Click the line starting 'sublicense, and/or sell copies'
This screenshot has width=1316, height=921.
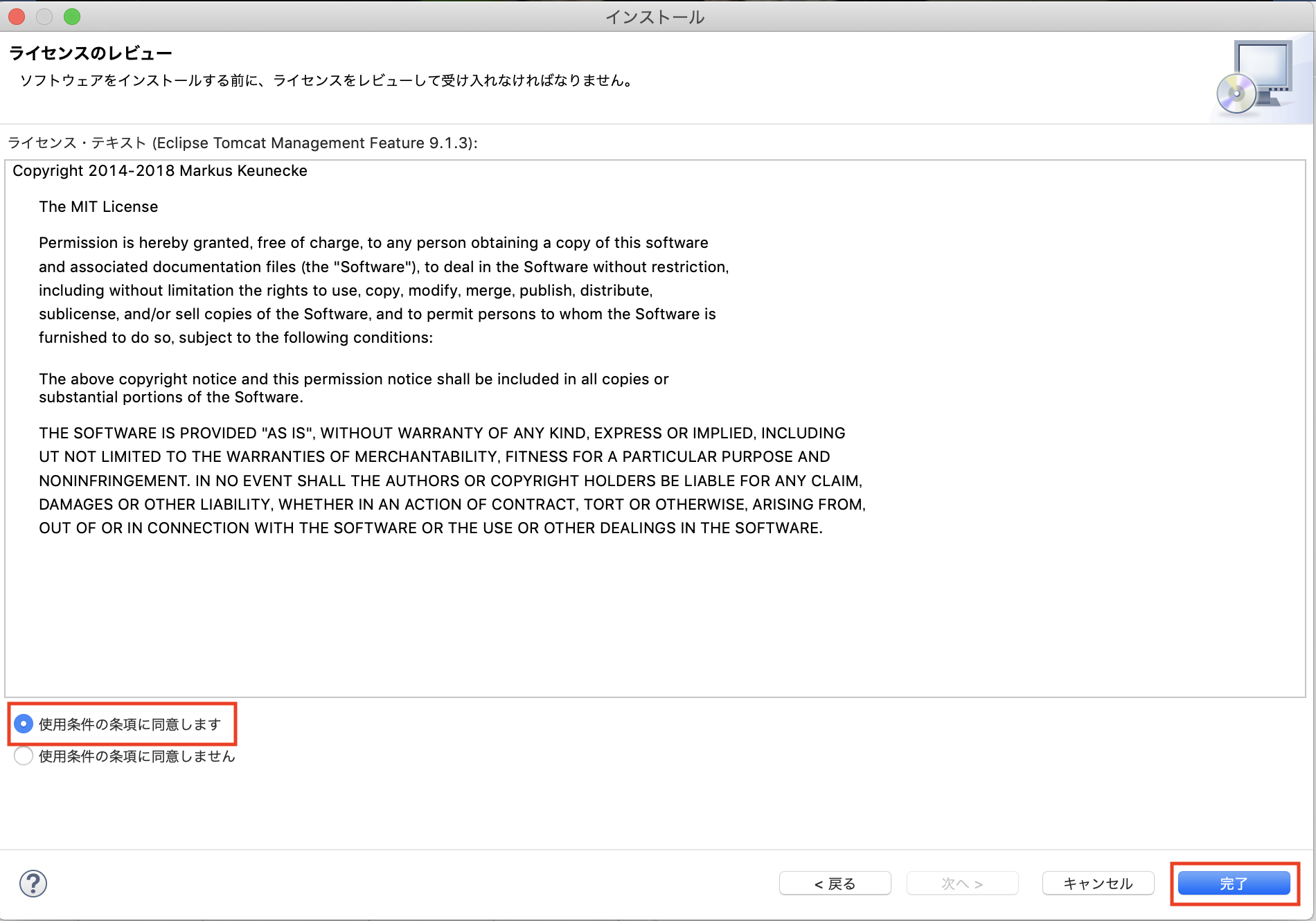point(377,314)
